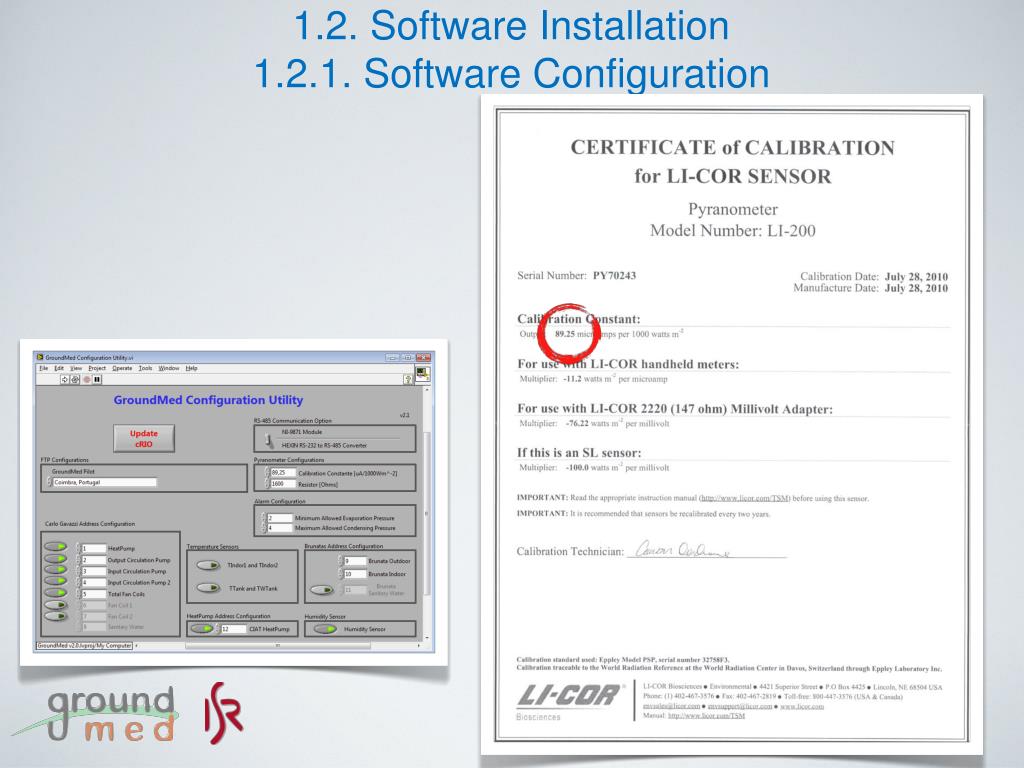Click the VI icon pane at top right
Viewport: 1024px width, 768px height.
pos(423,374)
